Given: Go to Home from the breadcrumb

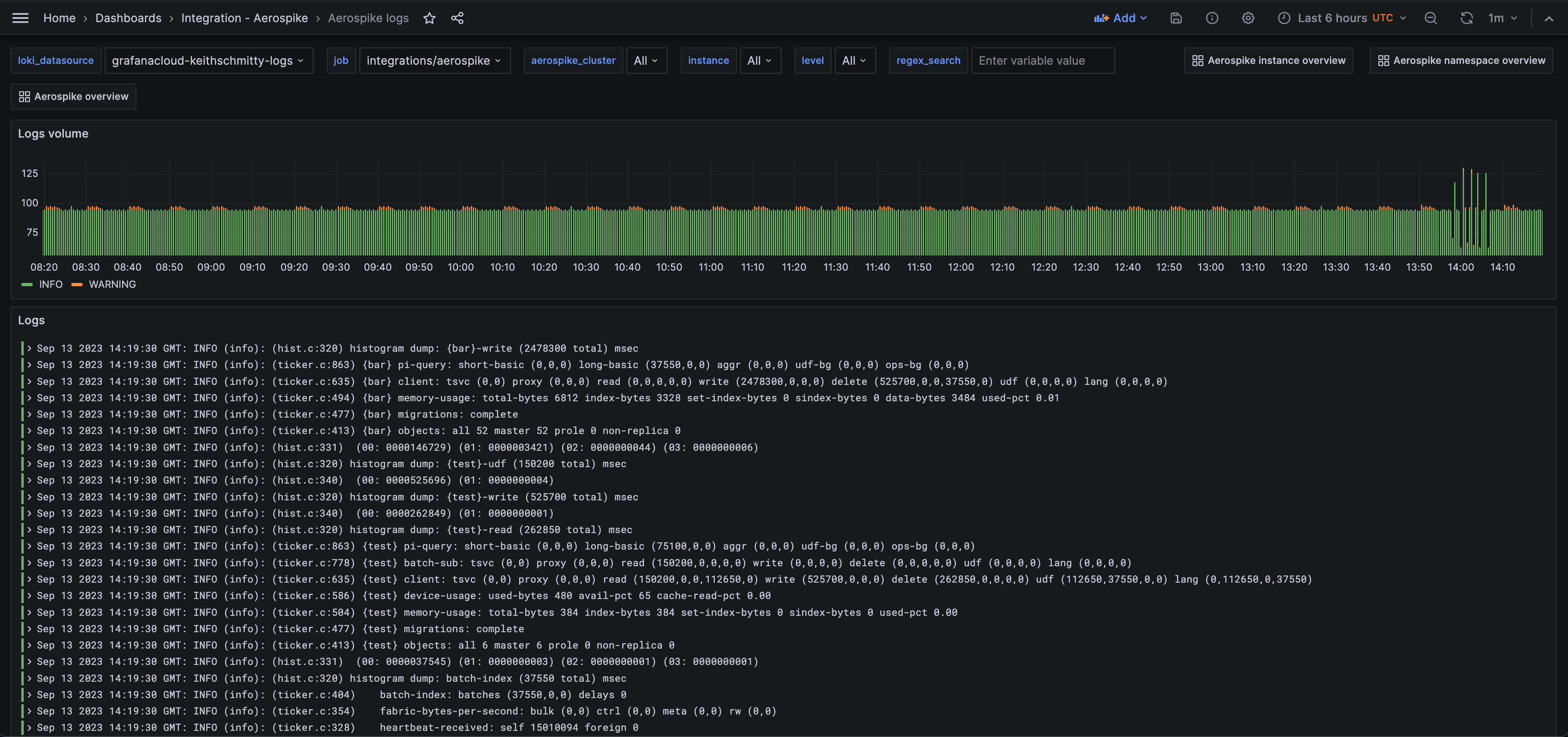Looking at the screenshot, I should 59,18.
